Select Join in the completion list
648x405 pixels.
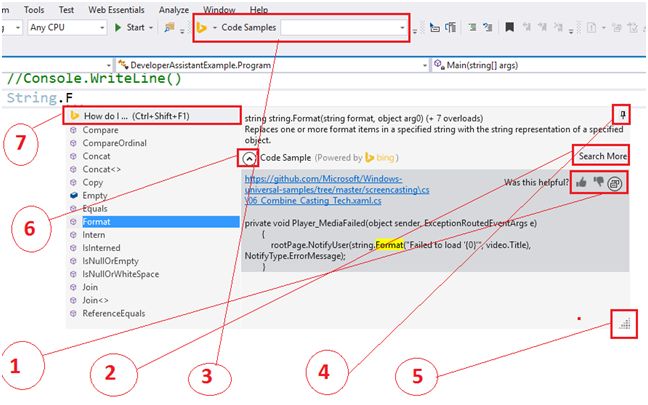[90, 287]
